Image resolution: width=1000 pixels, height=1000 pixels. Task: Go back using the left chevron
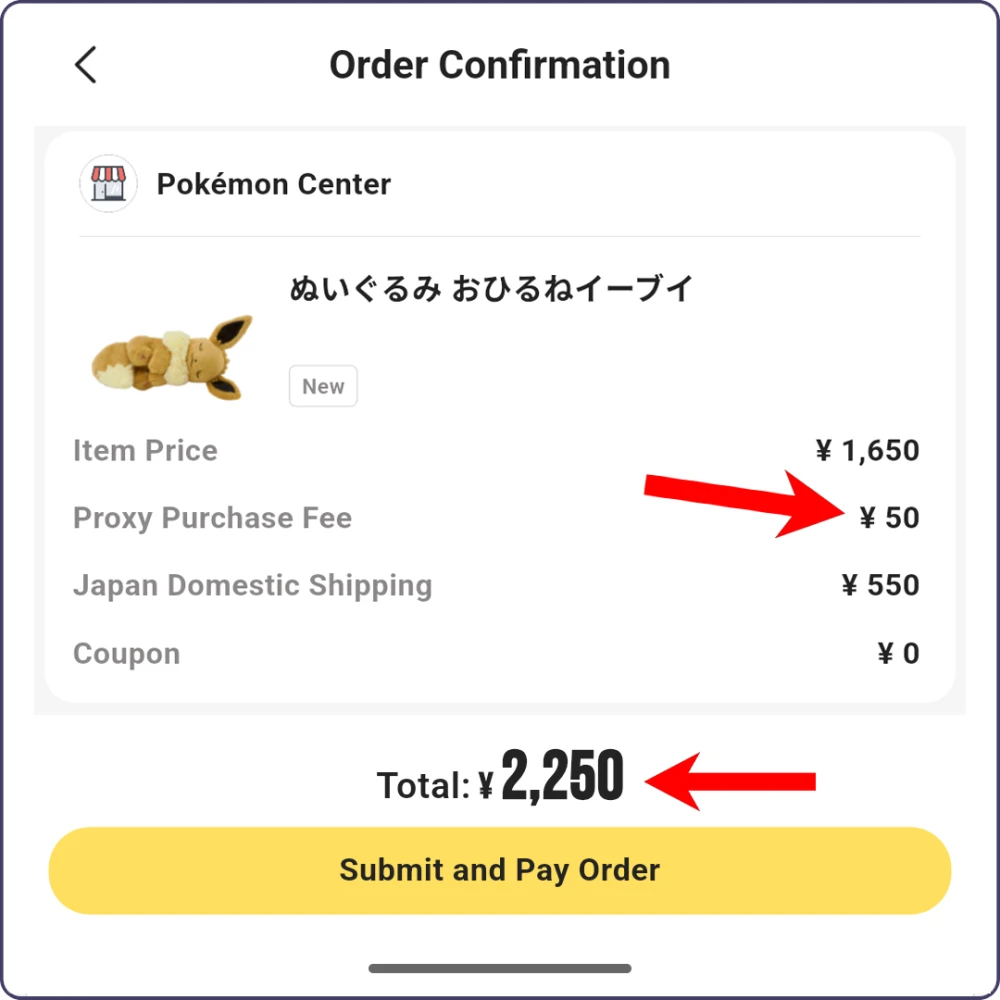point(86,65)
